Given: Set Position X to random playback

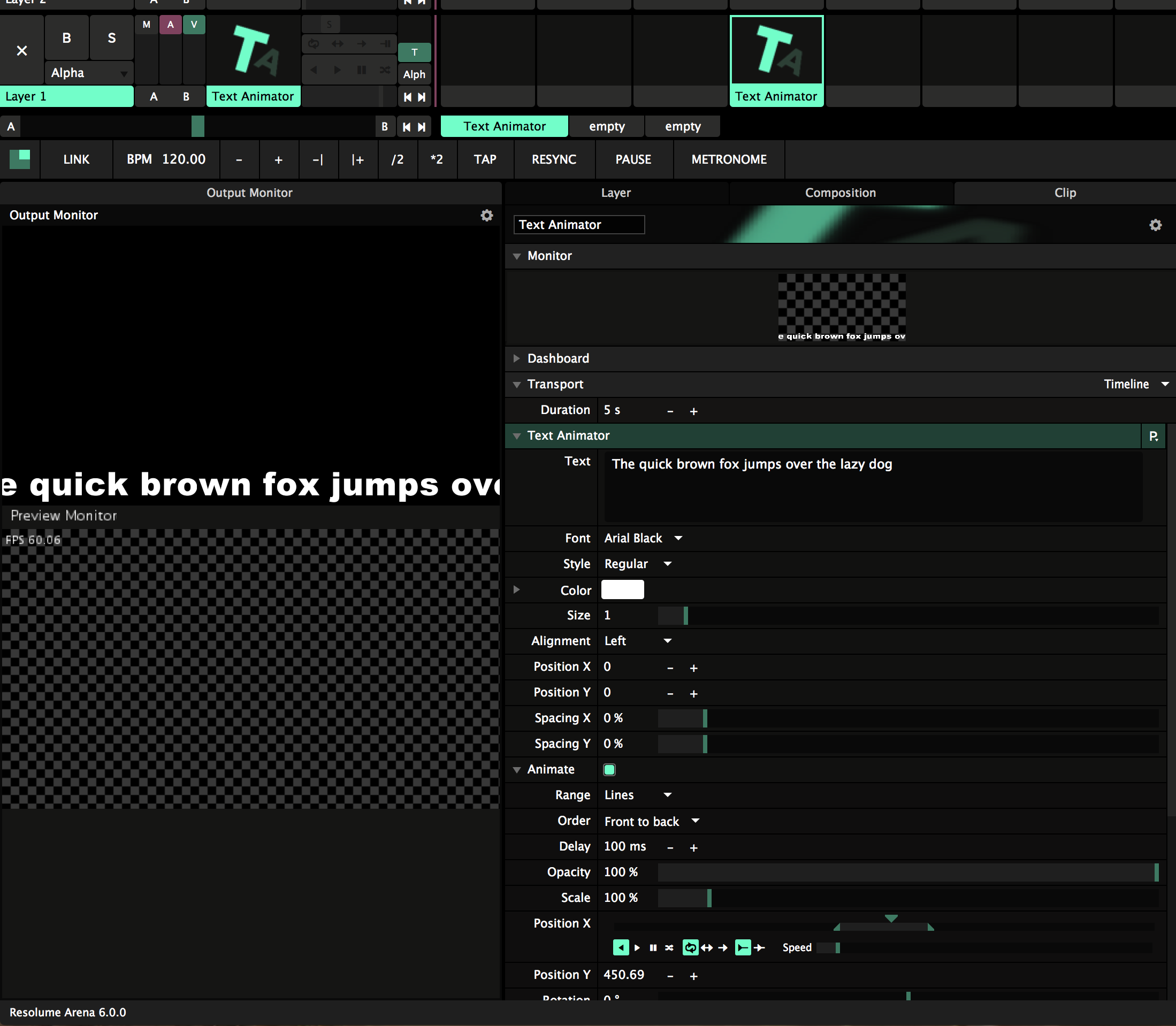Looking at the screenshot, I should point(669,947).
